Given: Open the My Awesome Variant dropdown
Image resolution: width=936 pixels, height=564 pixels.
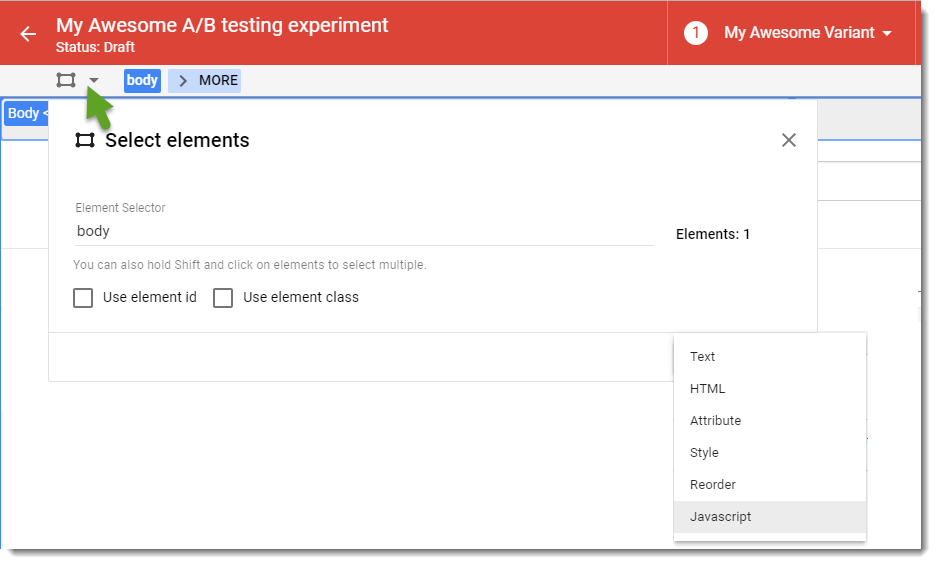Looking at the screenshot, I should (x=807, y=33).
